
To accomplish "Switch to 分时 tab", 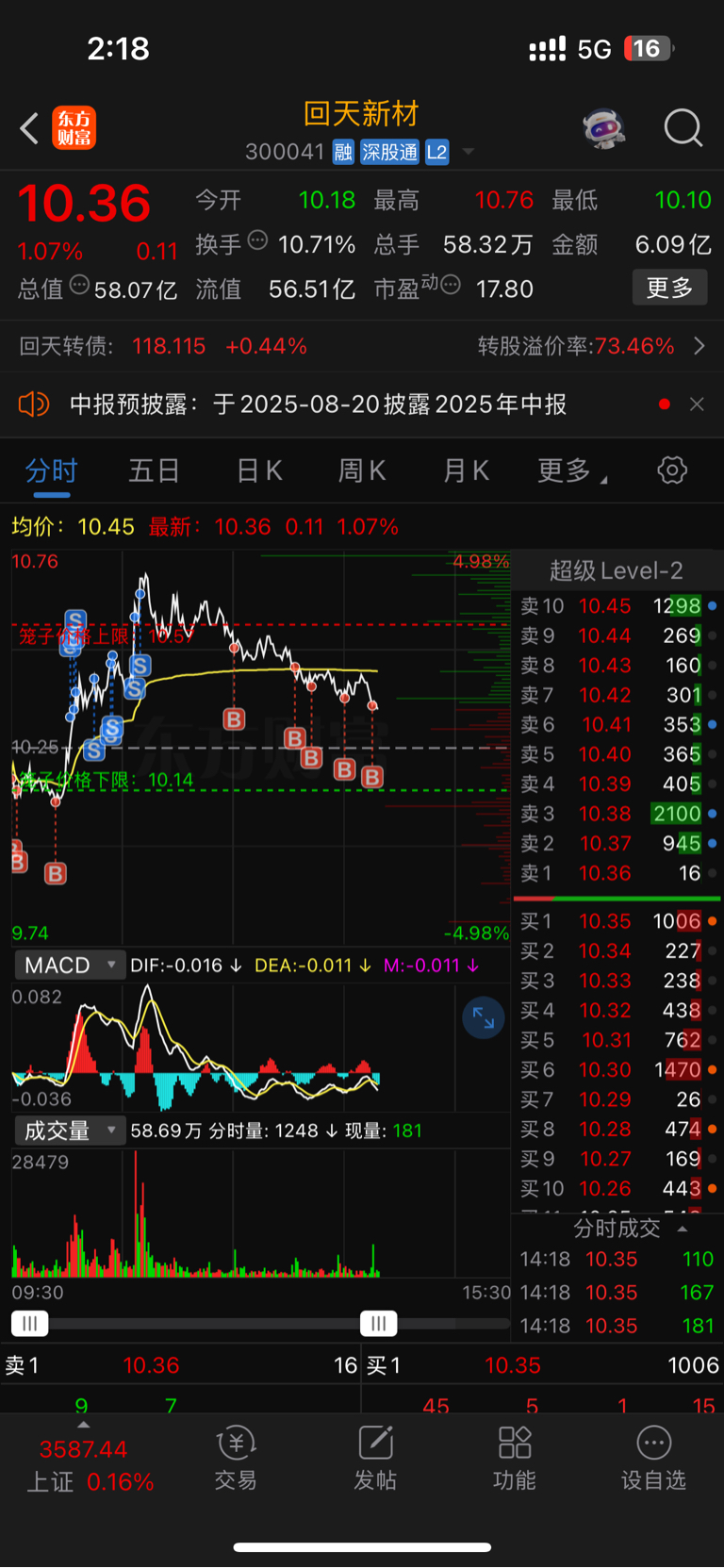I will pos(52,470).
